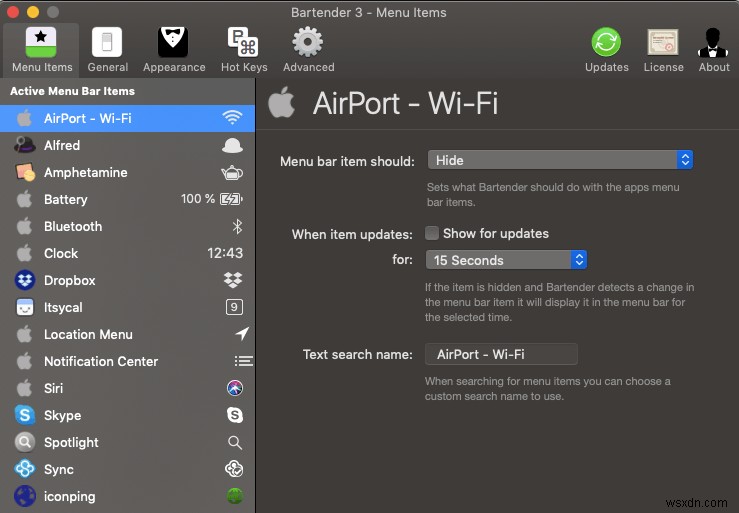This screenshot has width=739, height=513.
Task: Select the Notification Center row
Action: pyautogui.click(x=127, y=361)
